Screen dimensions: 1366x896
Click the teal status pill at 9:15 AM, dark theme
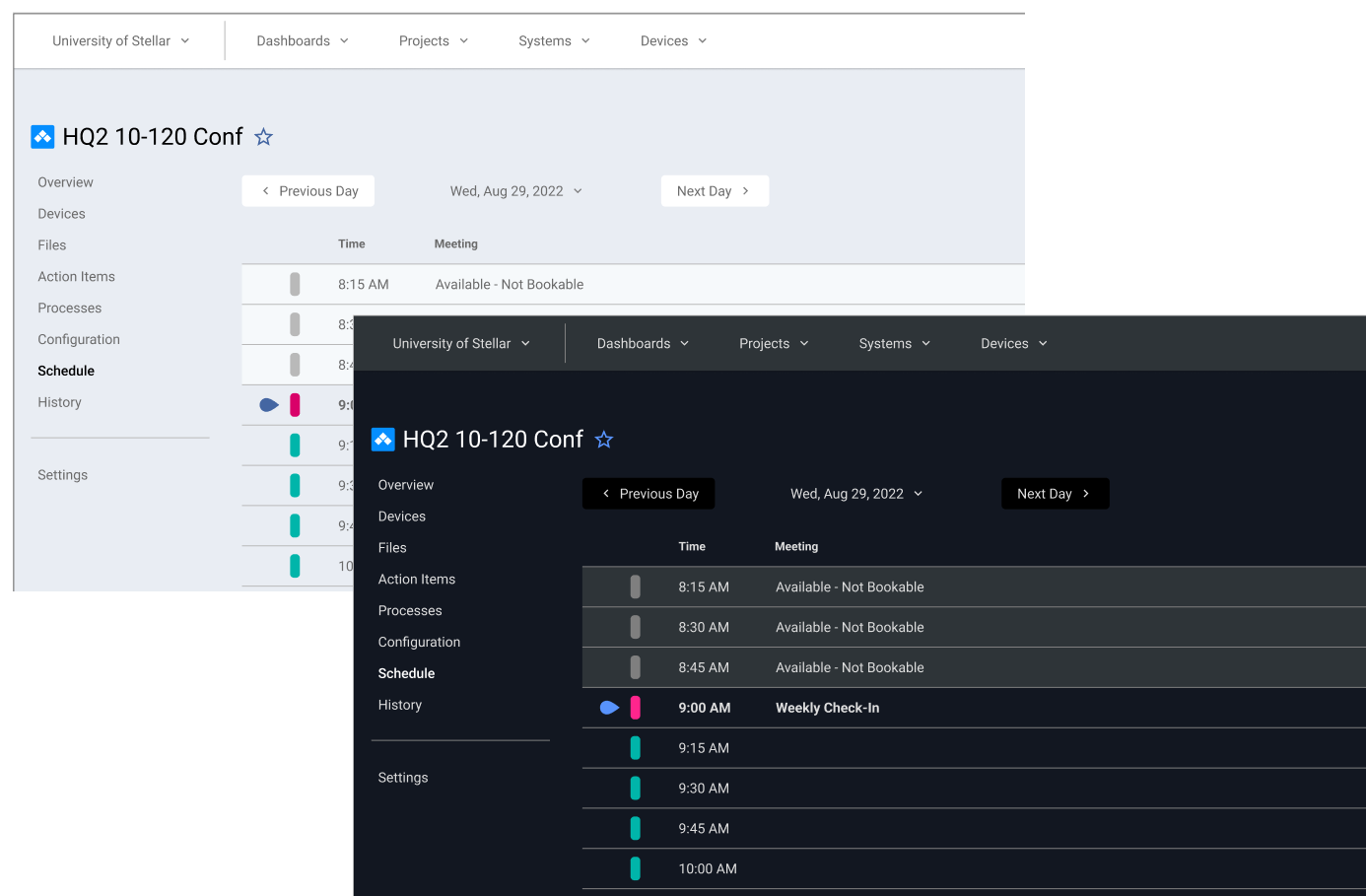[636, 748]
